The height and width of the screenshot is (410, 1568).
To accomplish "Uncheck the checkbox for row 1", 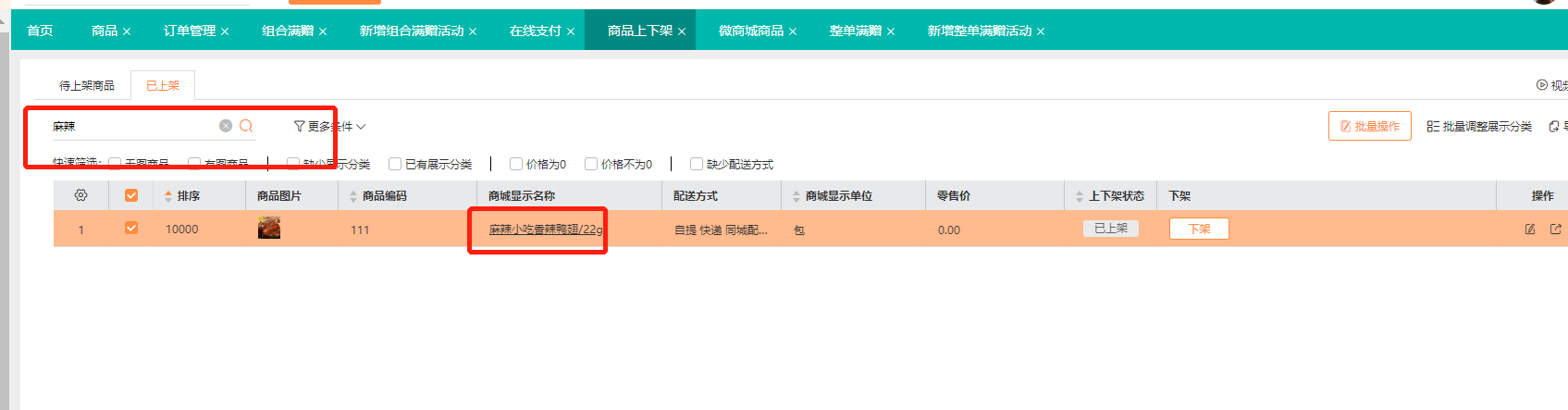I will click(131, 228).
